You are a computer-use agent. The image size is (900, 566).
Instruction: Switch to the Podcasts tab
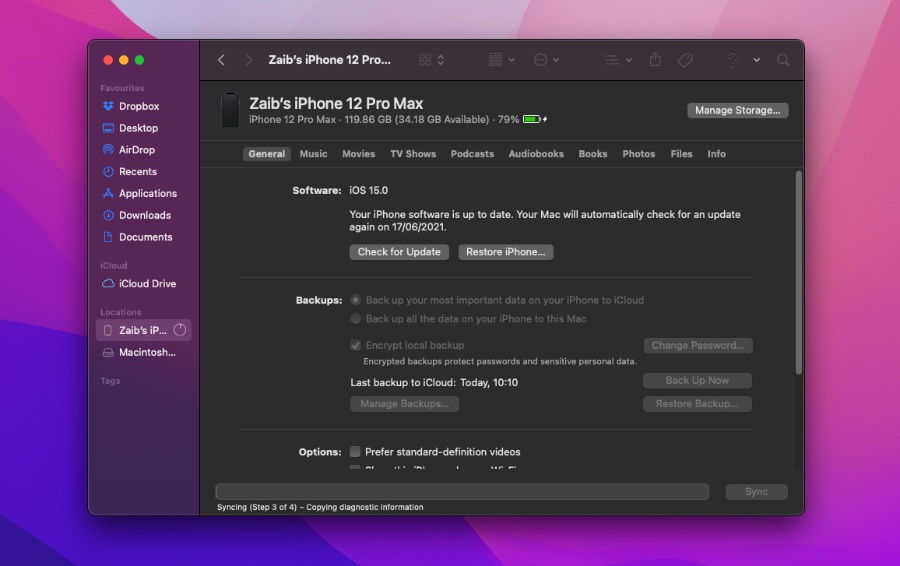472,154
